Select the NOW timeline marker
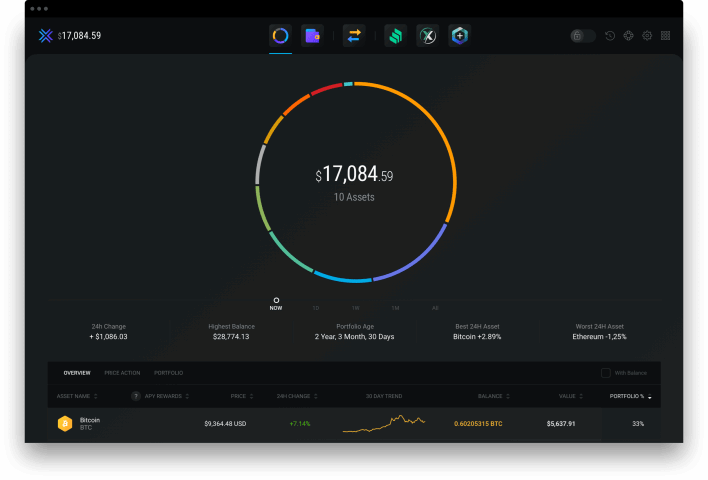This screenshot has height=480, width=708. pyautogui.click(x=276, y=304)
